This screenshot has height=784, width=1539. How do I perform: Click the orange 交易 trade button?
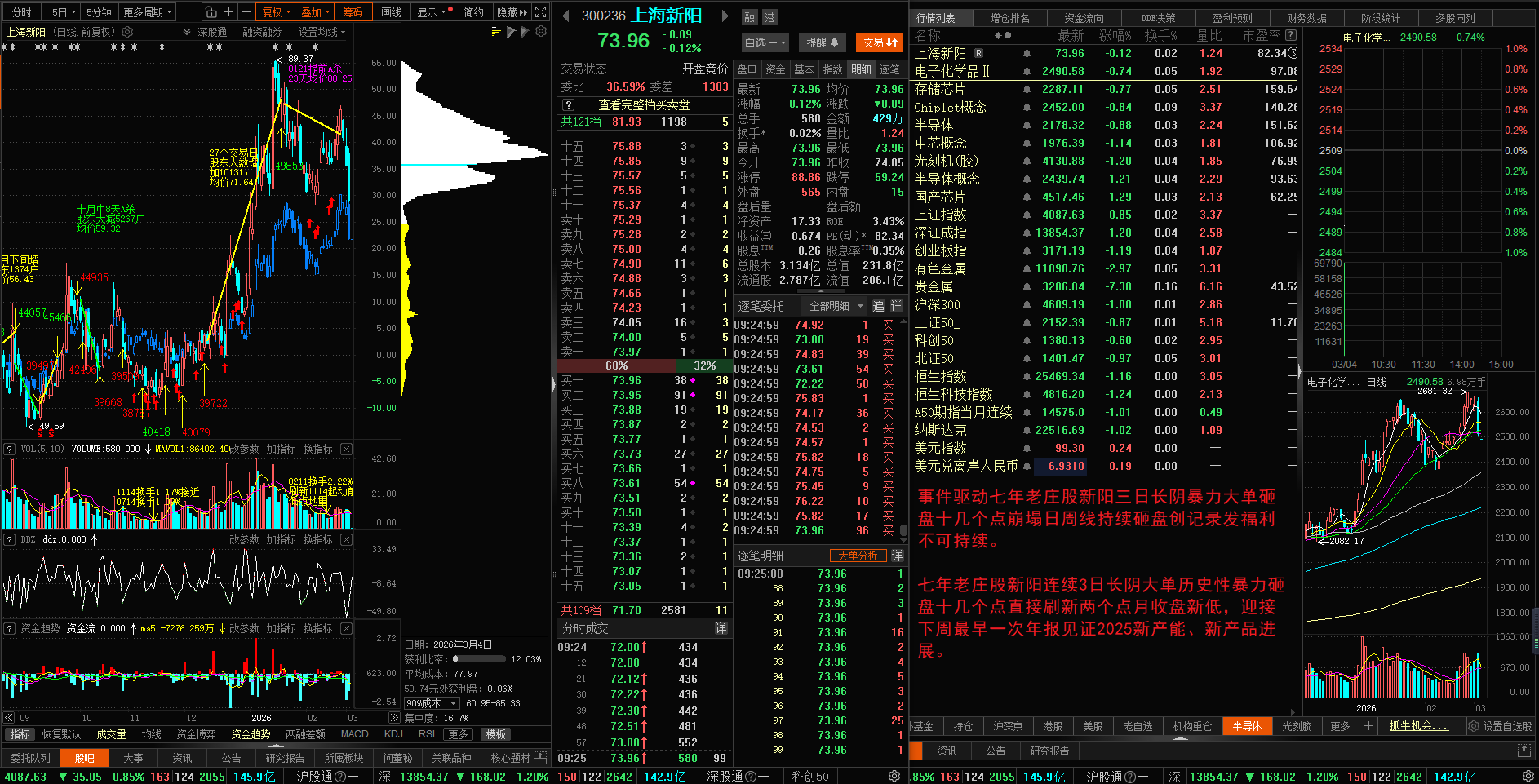(880, 42)
